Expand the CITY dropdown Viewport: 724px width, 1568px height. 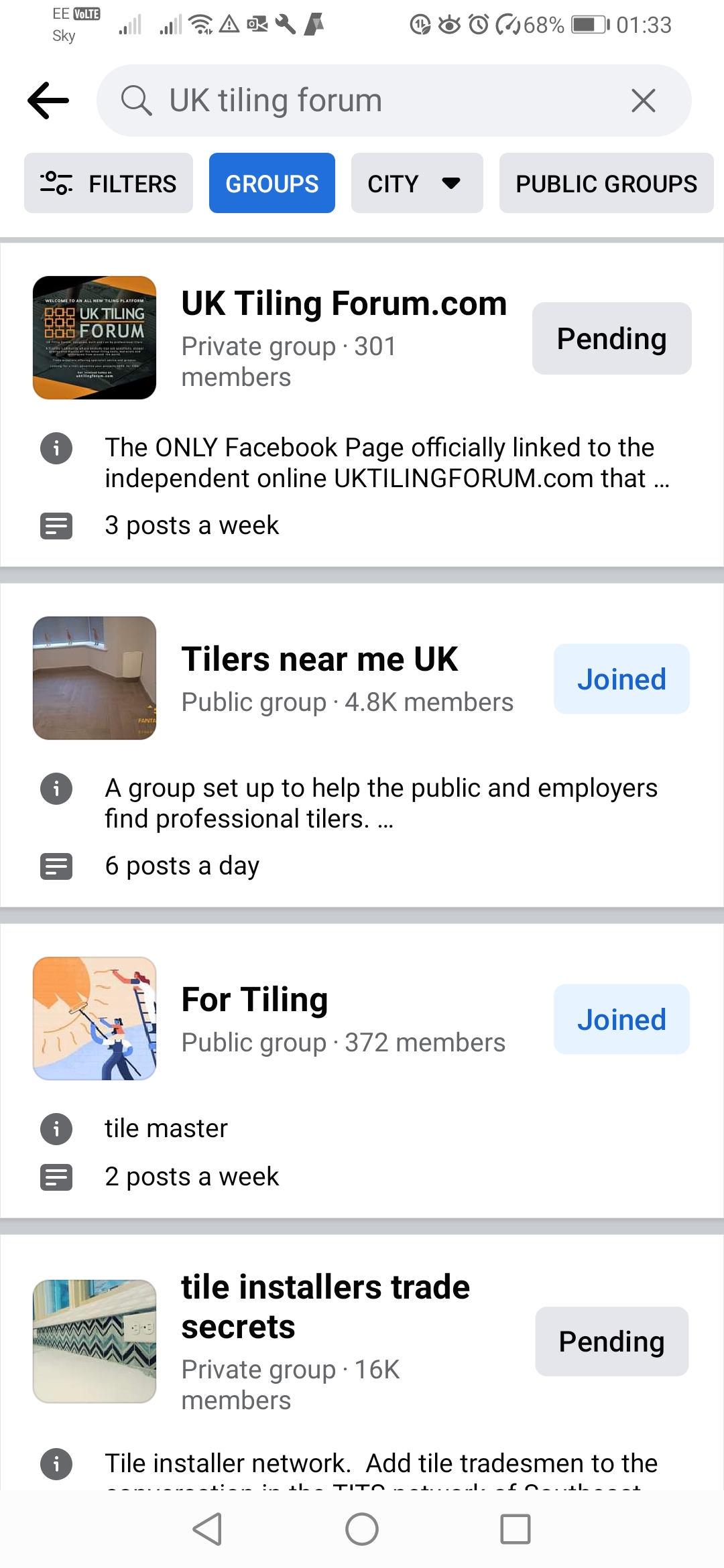click(x=417, y=183)
